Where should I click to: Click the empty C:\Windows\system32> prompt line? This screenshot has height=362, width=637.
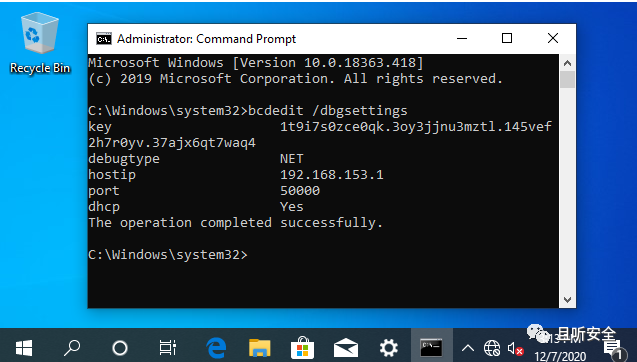coord(168,255)
